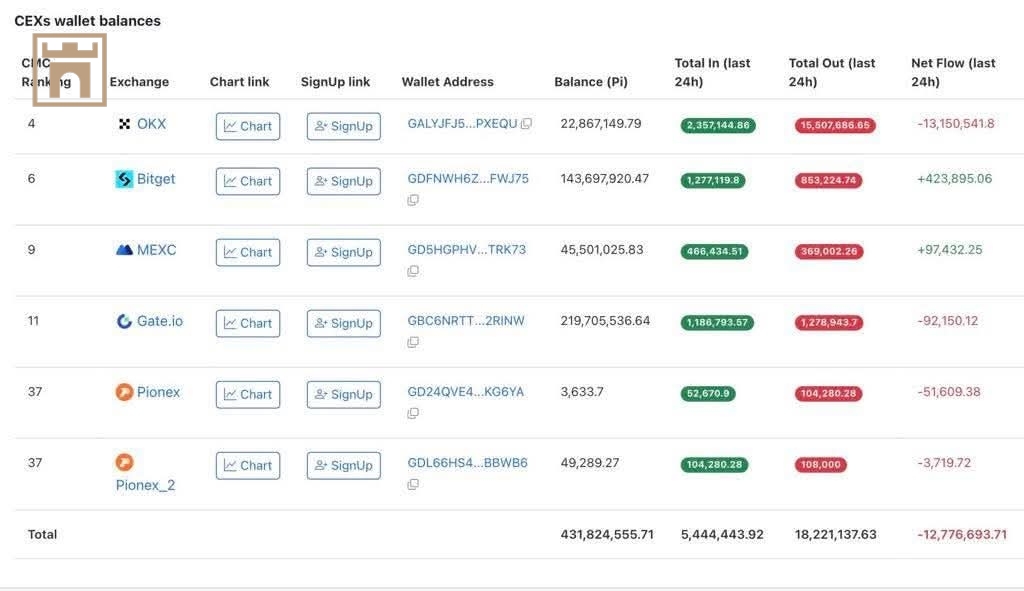Copy the MEXC wallet address via copy icon

(x=413, y=271)
